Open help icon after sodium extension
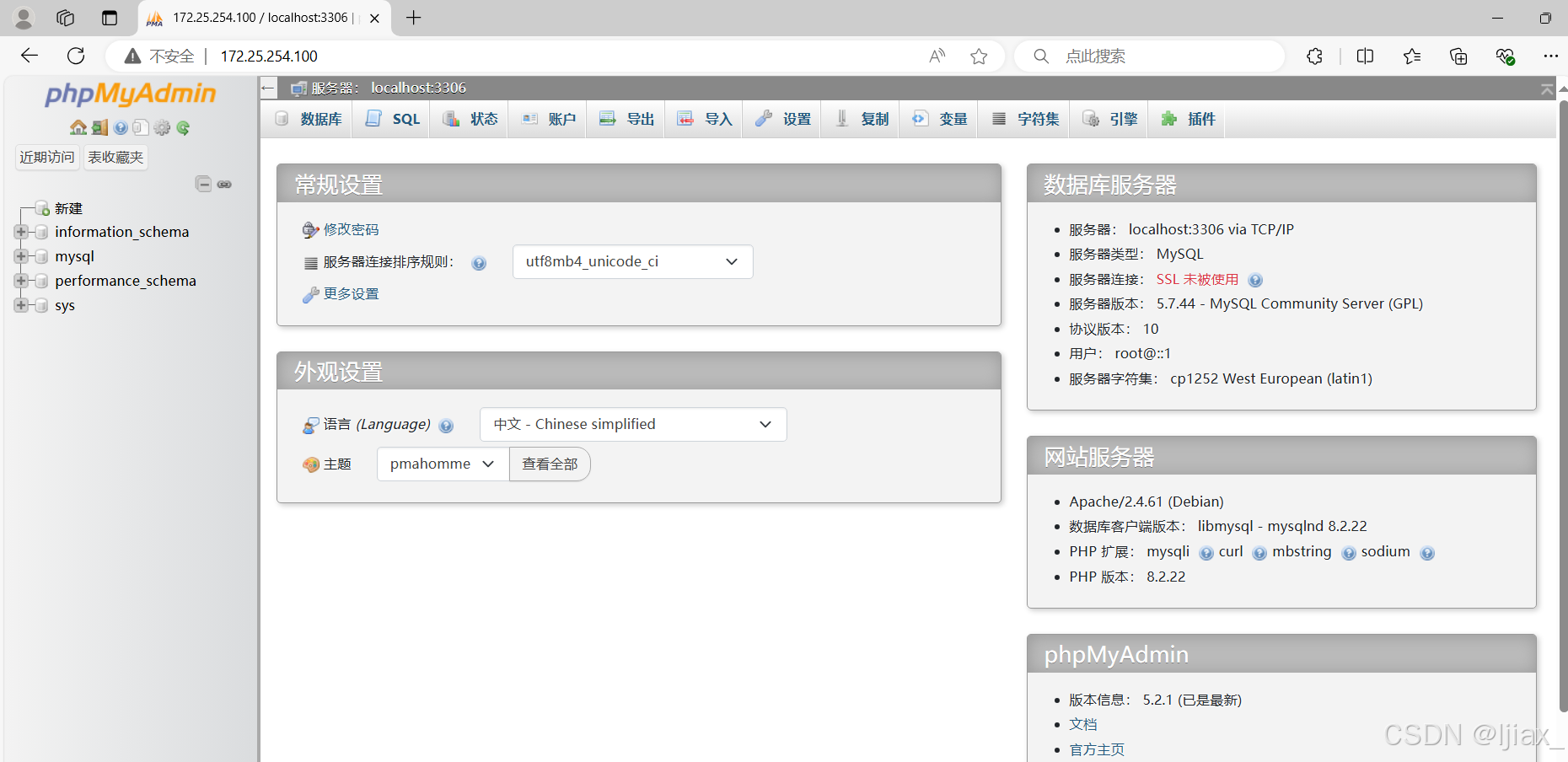Image resolution: width=1568 pixels, height=762 pixels. coord(1427,553)
